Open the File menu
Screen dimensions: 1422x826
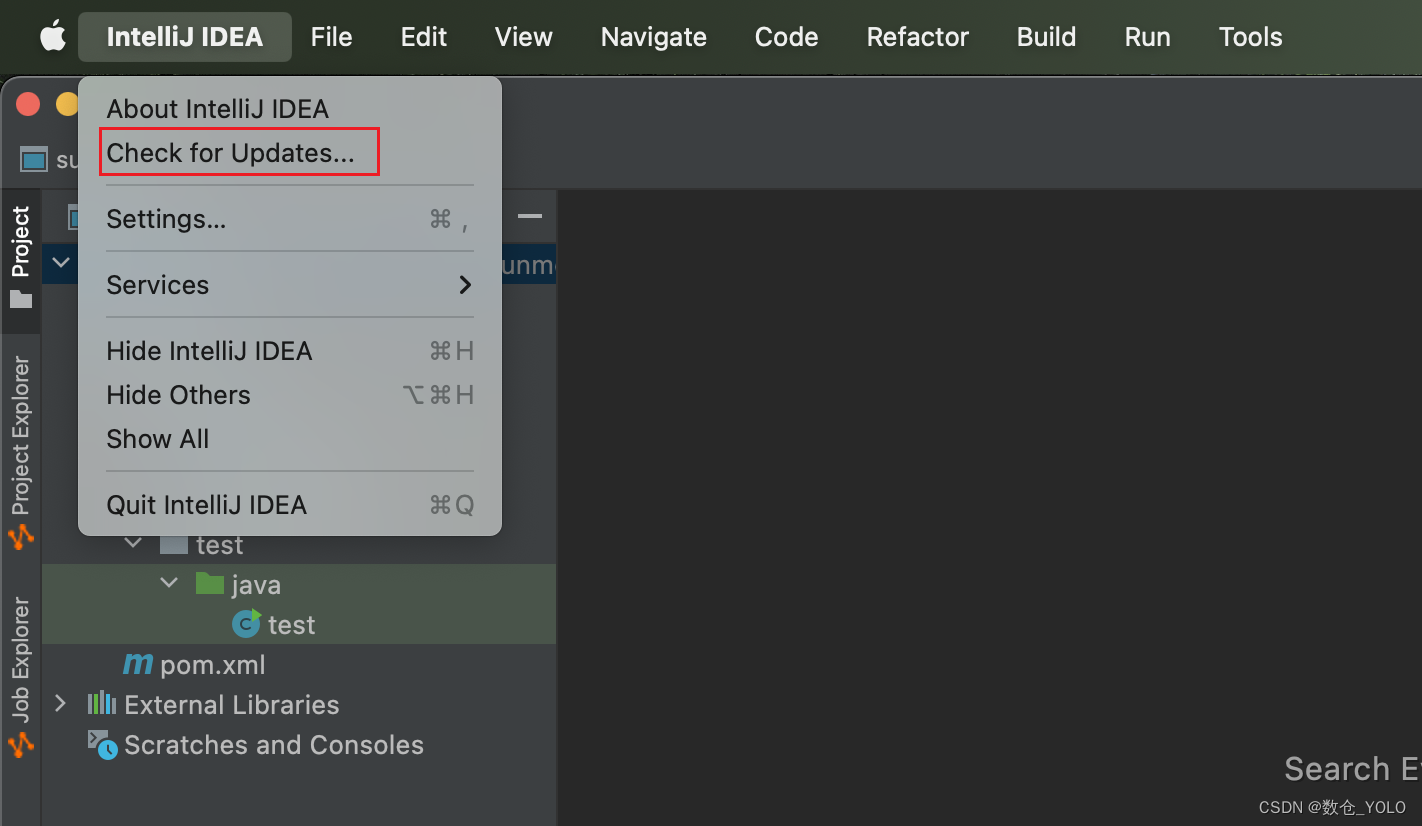[x=331, y=37]
